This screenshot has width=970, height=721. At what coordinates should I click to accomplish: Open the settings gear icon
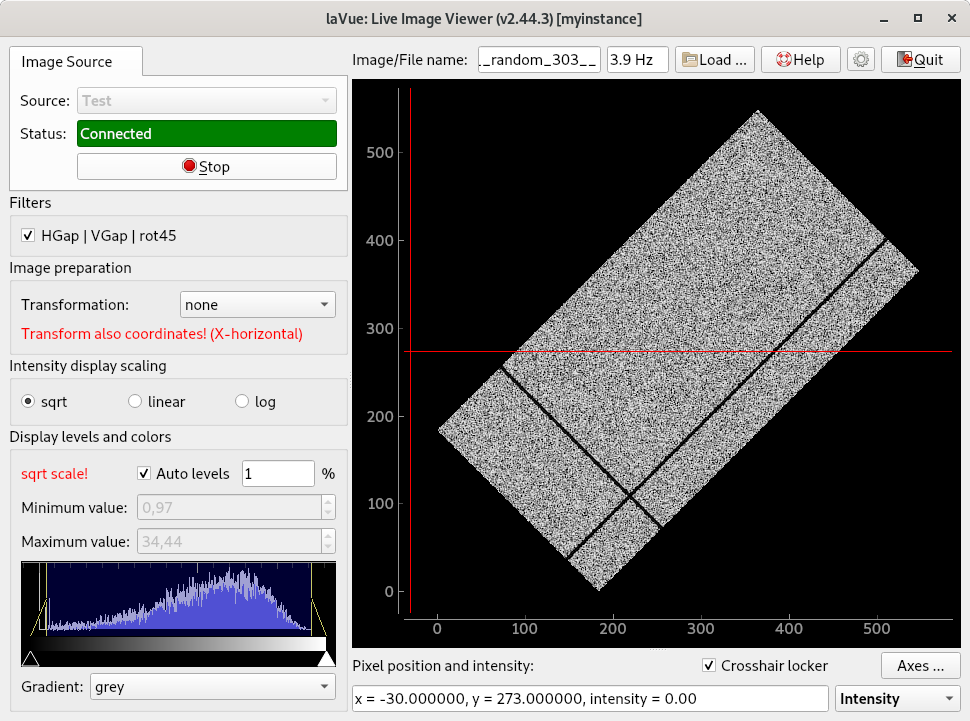point(860,60)
